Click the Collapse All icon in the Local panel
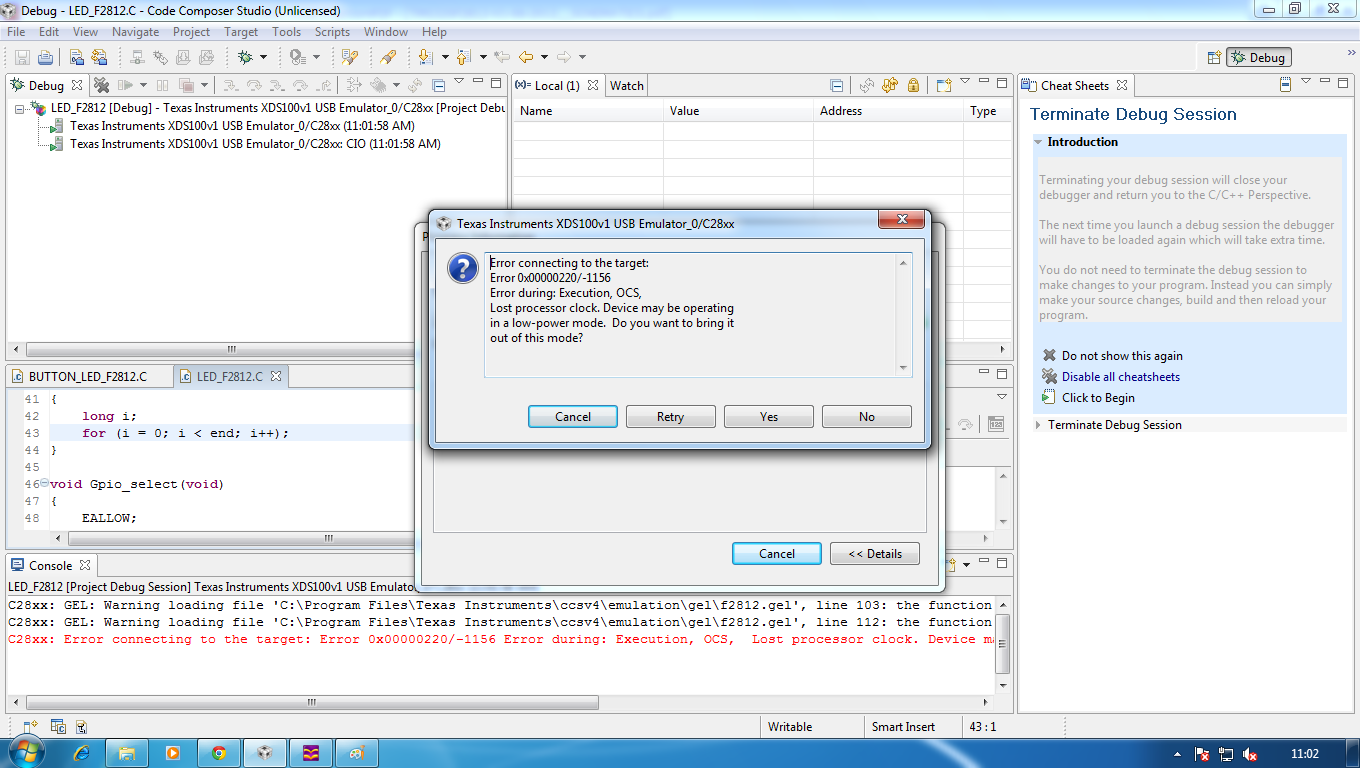Viewport: 1360px width, 768px height. tap(838, 85)
